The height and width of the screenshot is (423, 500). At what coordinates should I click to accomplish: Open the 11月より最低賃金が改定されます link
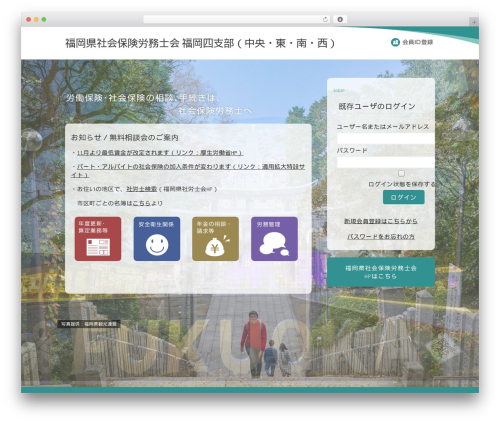(160, 153)
